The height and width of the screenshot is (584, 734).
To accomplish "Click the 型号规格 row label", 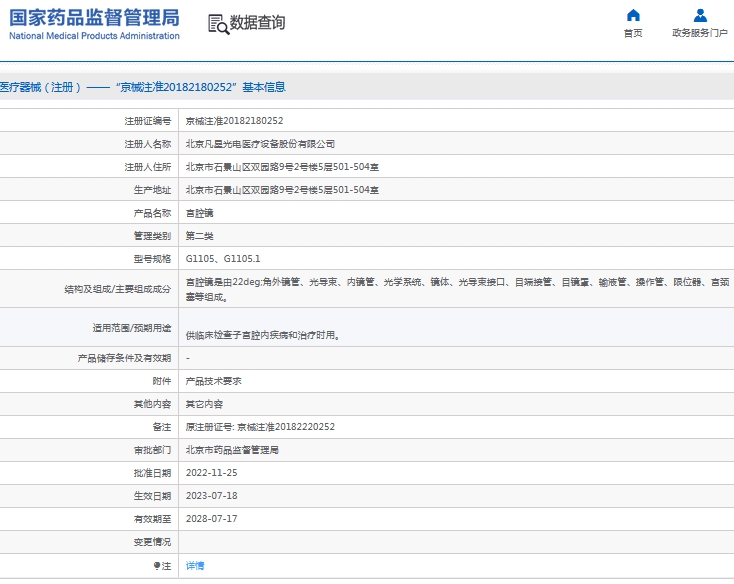I will point(153,259).
